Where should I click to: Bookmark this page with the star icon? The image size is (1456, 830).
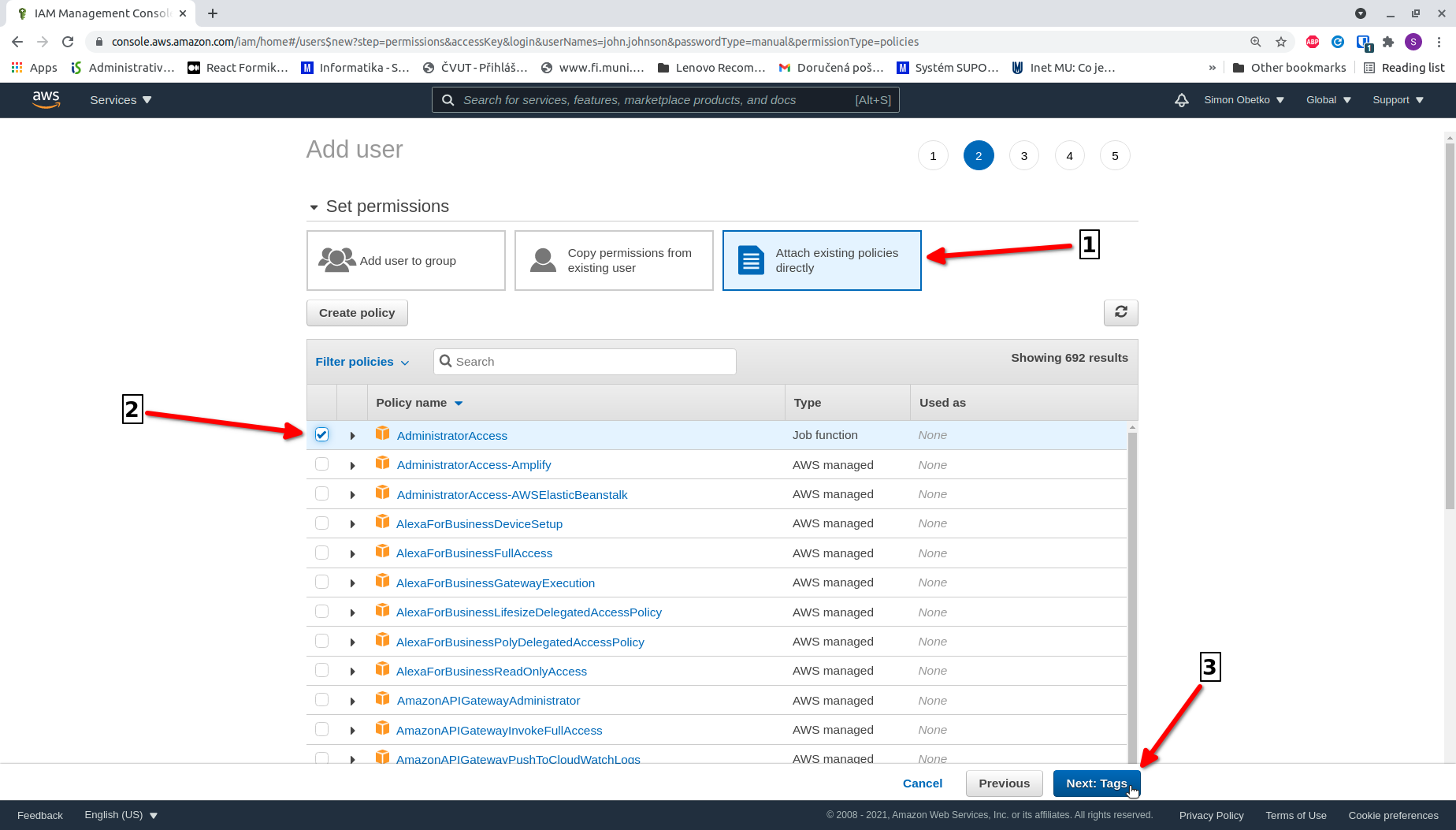pyautogui.click(x=1281, y=42)
